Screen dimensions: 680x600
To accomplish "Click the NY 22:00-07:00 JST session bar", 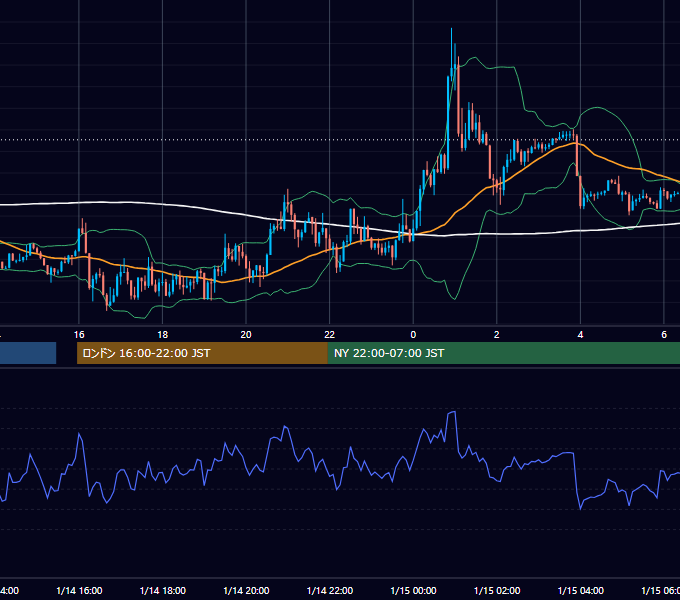I will [x=503, y=353].
